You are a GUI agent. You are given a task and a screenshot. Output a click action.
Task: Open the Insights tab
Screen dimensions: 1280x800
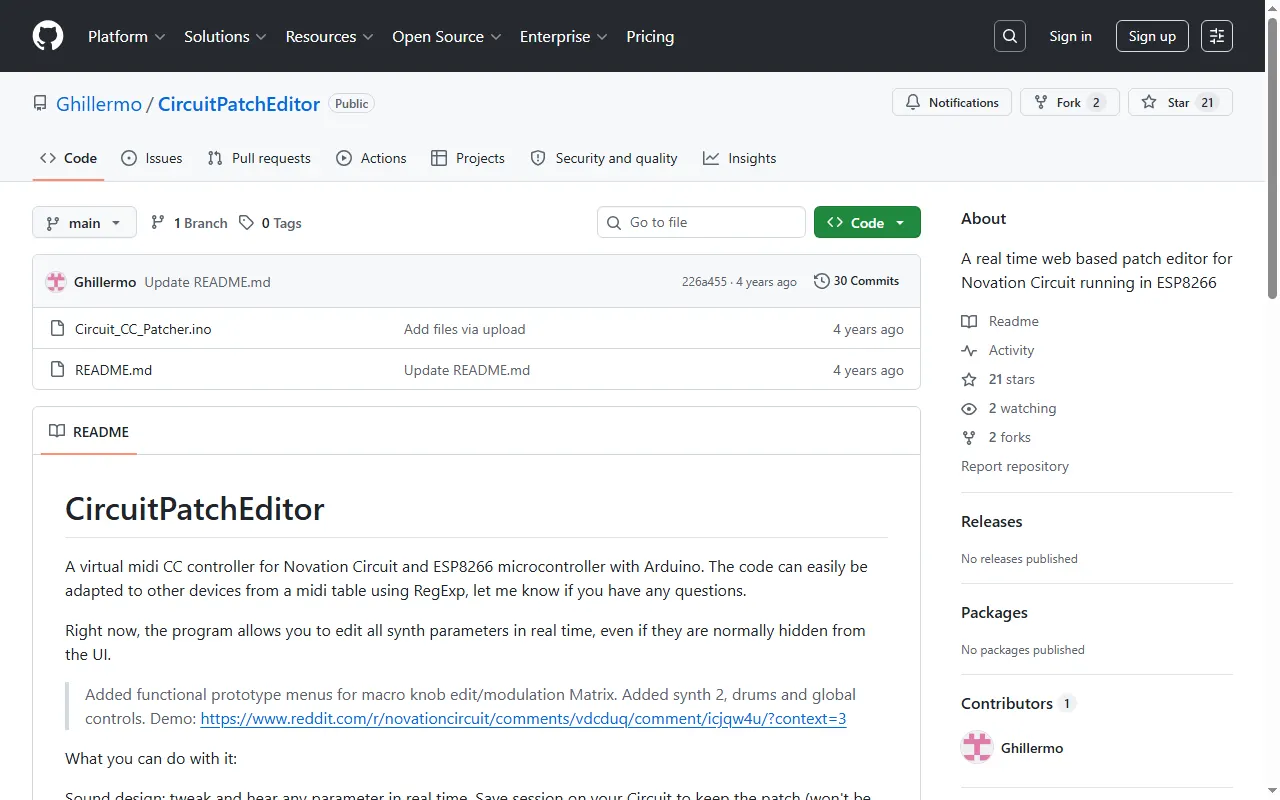point(739,158)
